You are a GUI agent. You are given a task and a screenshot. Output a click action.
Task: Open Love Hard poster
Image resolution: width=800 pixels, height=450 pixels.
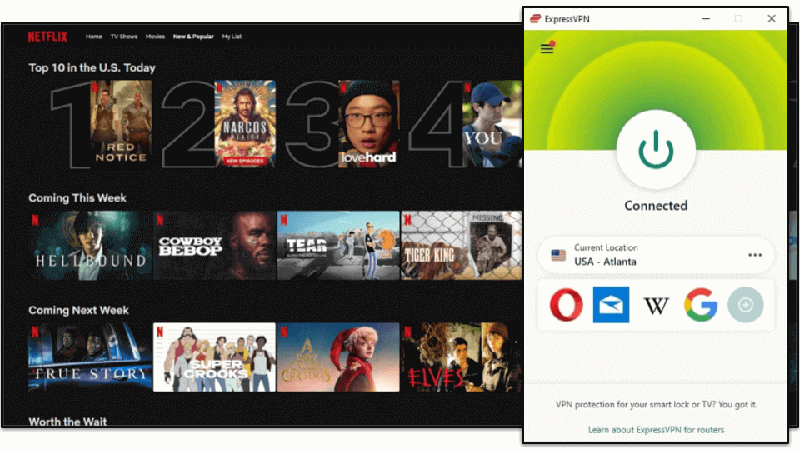click(369, 123)
